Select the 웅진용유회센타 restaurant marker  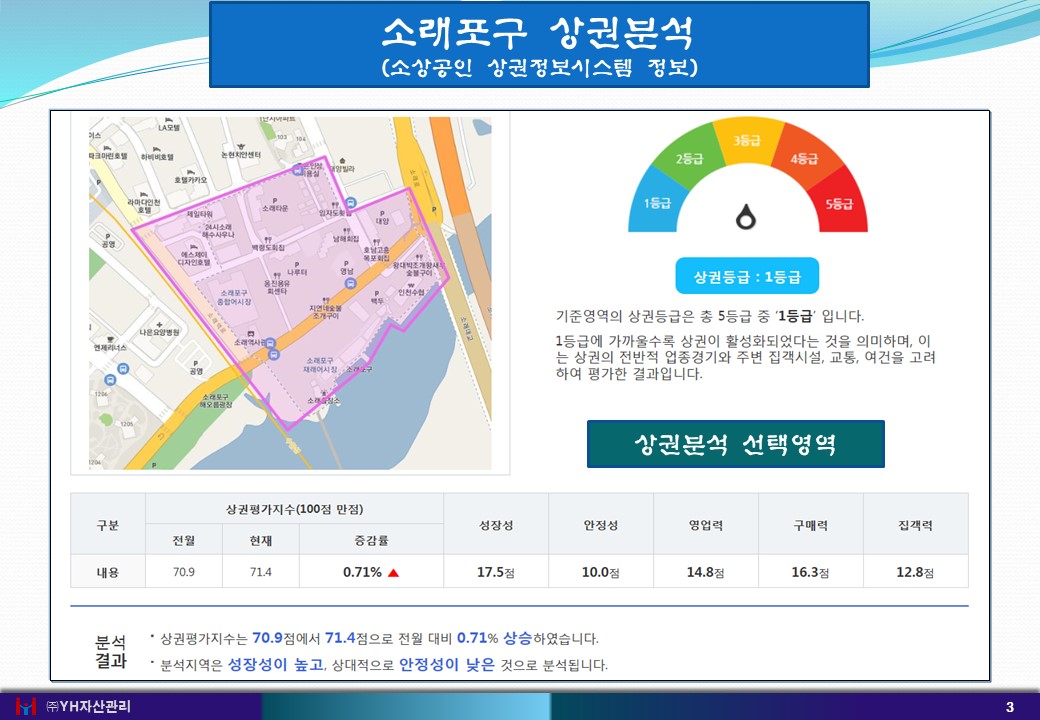(x=277, y=275)
